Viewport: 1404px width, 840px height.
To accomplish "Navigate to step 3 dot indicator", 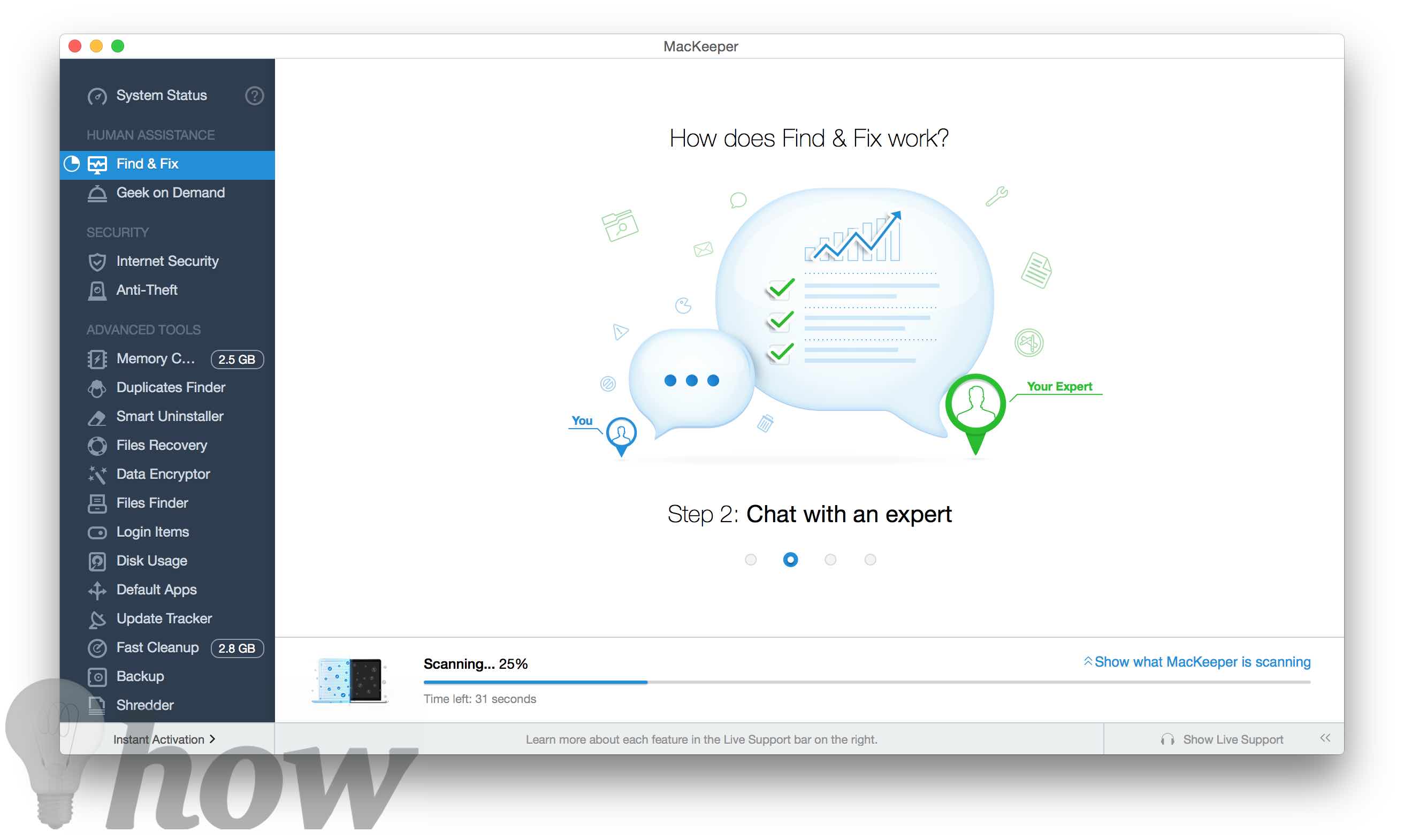I will 830,559.
